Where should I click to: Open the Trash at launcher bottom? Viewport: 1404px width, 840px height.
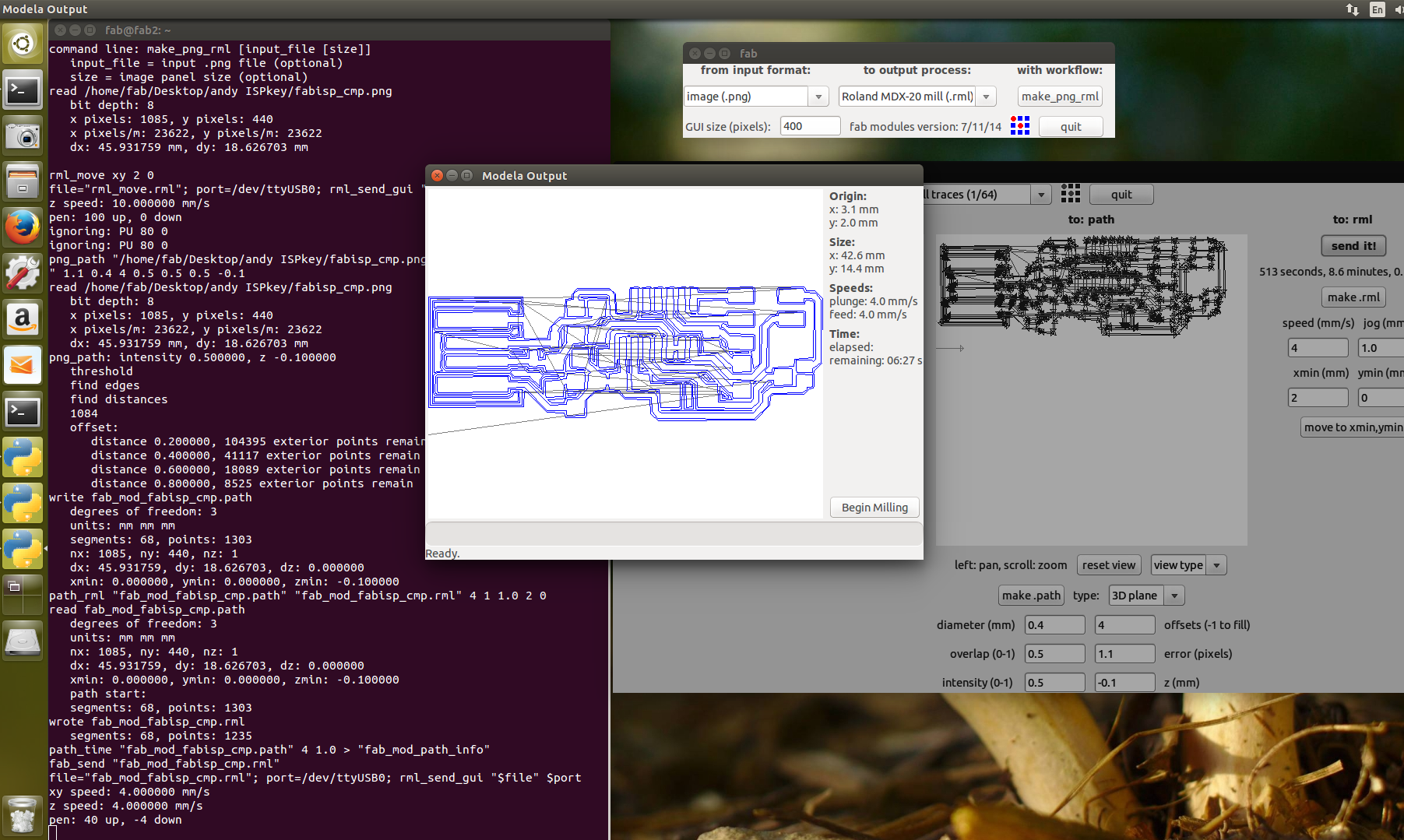[23, 815]
